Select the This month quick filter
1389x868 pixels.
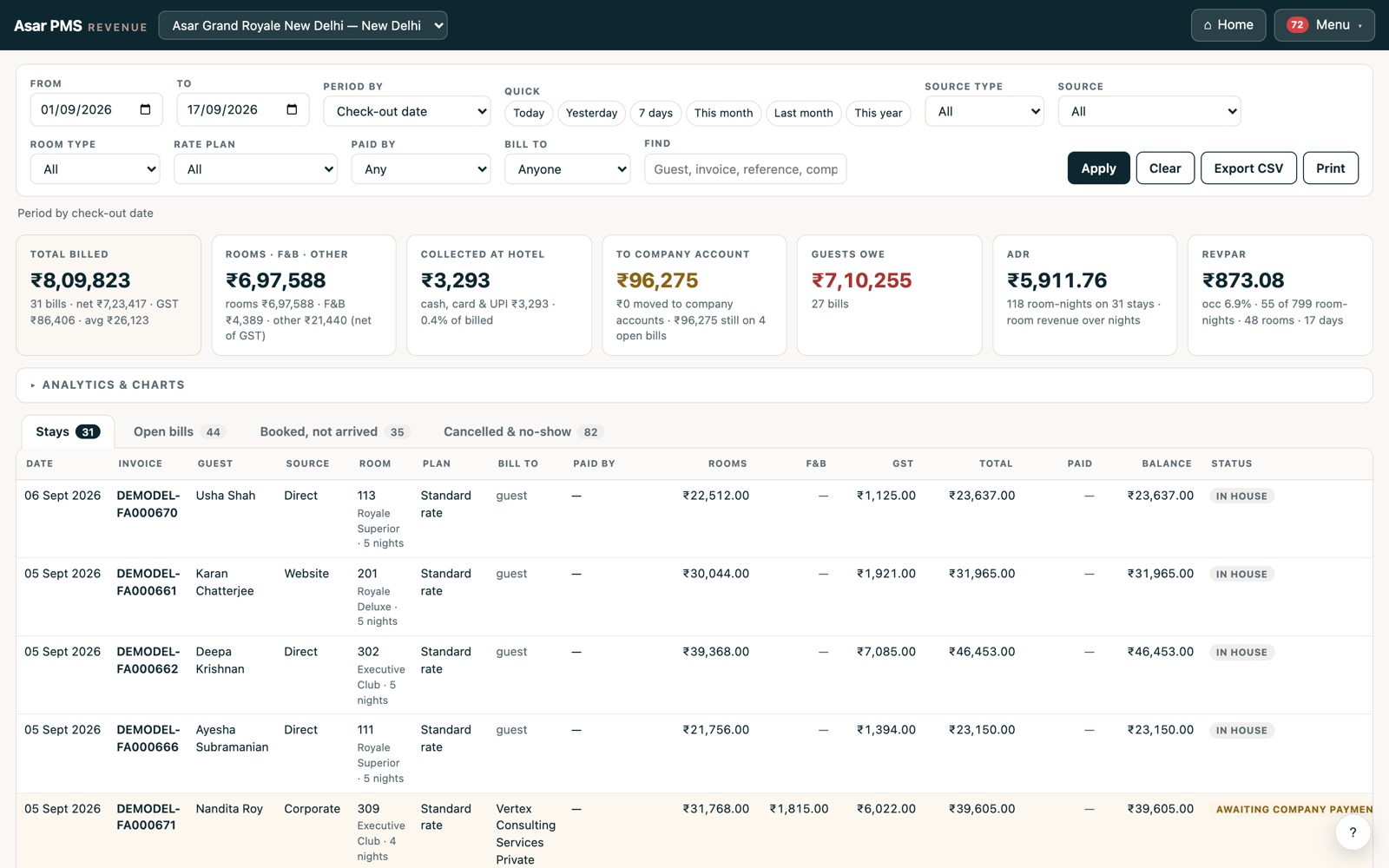pyautogui.click(x=723, y=113)
